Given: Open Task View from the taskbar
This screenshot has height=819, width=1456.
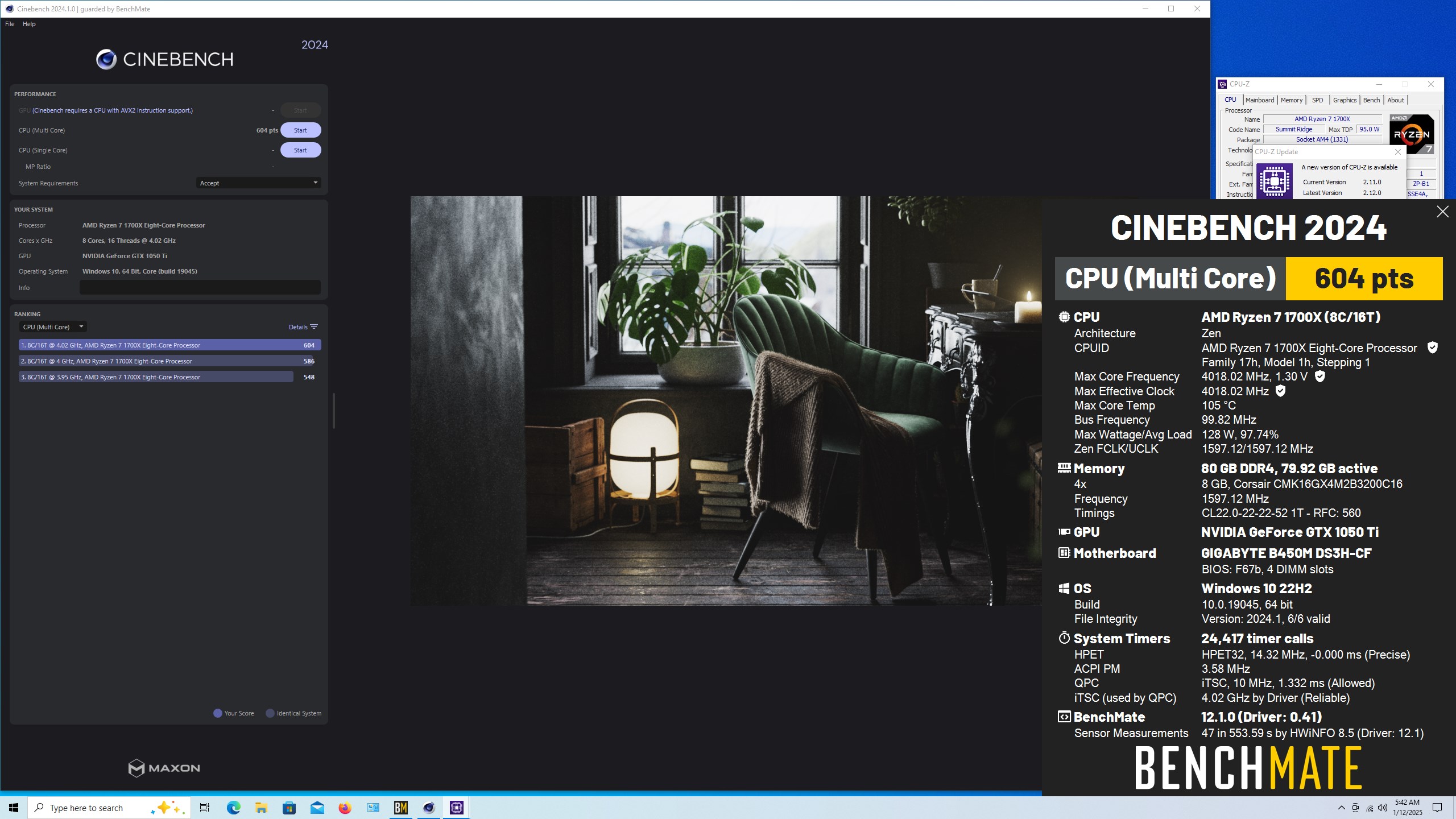Looking at the screenshot, I should coord(205,808).
